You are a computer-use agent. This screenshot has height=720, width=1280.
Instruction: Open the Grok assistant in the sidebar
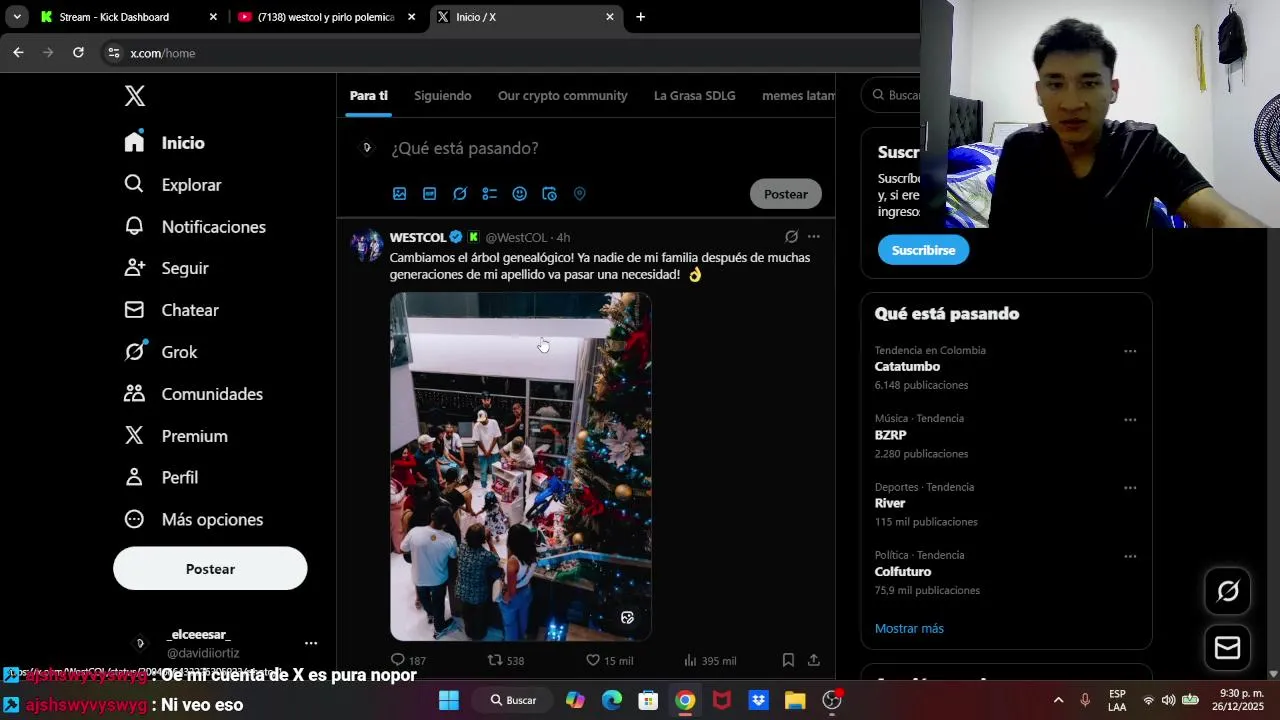(160, 352)
